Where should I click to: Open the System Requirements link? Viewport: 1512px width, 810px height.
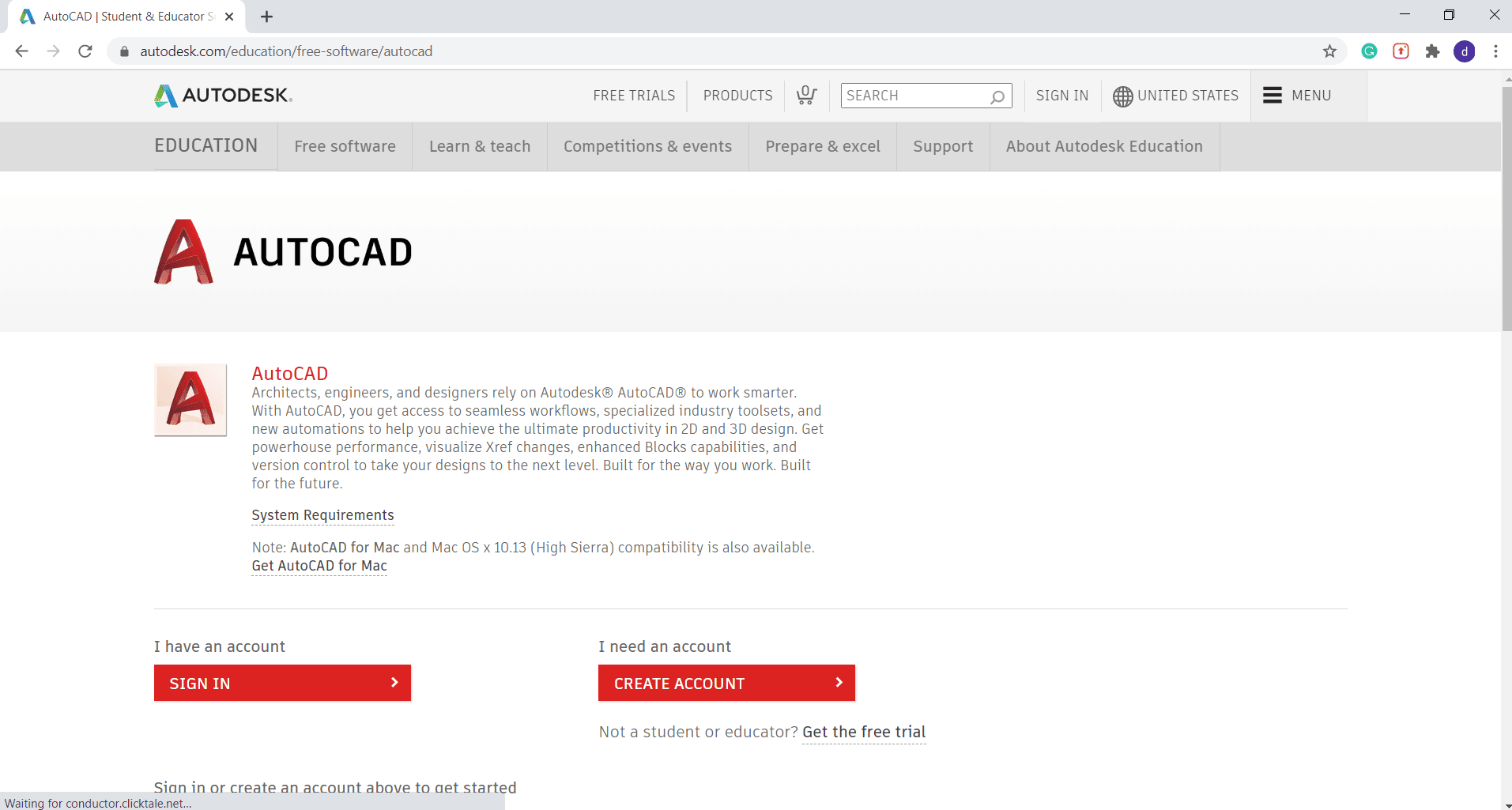click(x=322, y=514)
